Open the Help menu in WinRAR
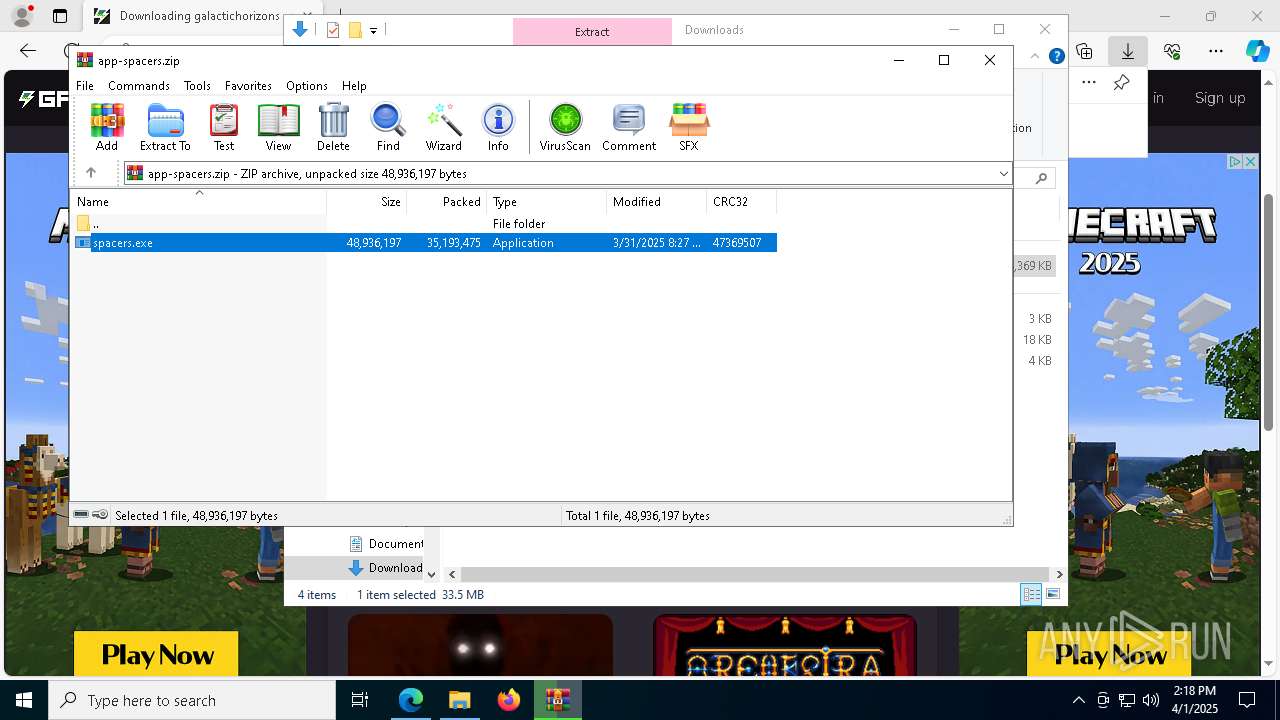This screenshot has height=720, width=1280. [354, 86]
